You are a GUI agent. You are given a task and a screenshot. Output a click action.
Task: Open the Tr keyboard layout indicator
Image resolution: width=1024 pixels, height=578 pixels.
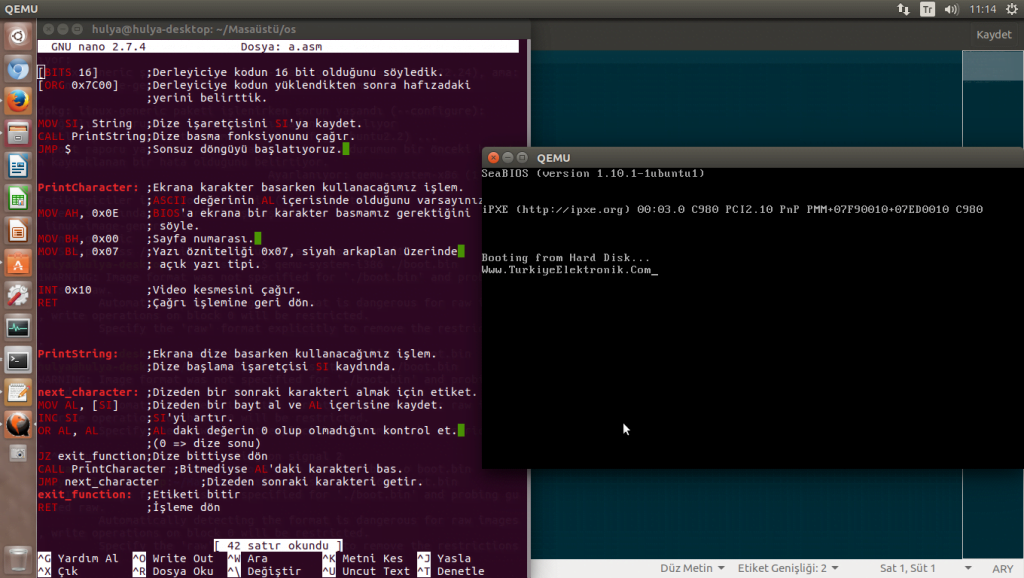pyautogui.click(x=927, y=9)
